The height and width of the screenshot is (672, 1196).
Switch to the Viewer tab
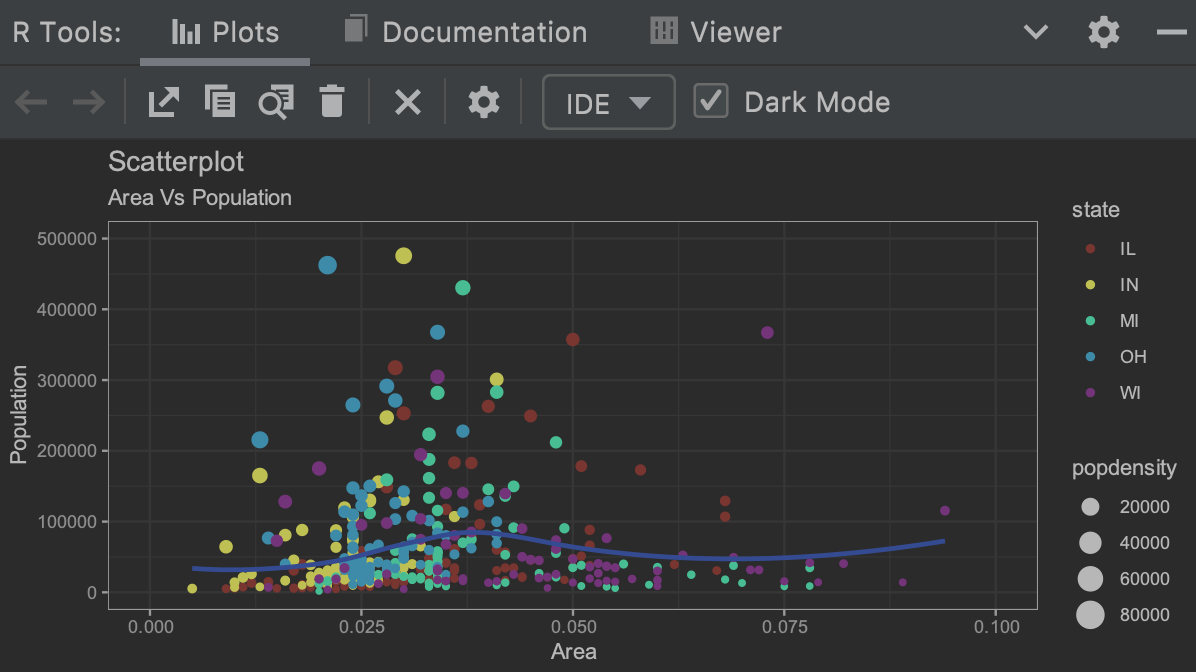click(715, 32)
